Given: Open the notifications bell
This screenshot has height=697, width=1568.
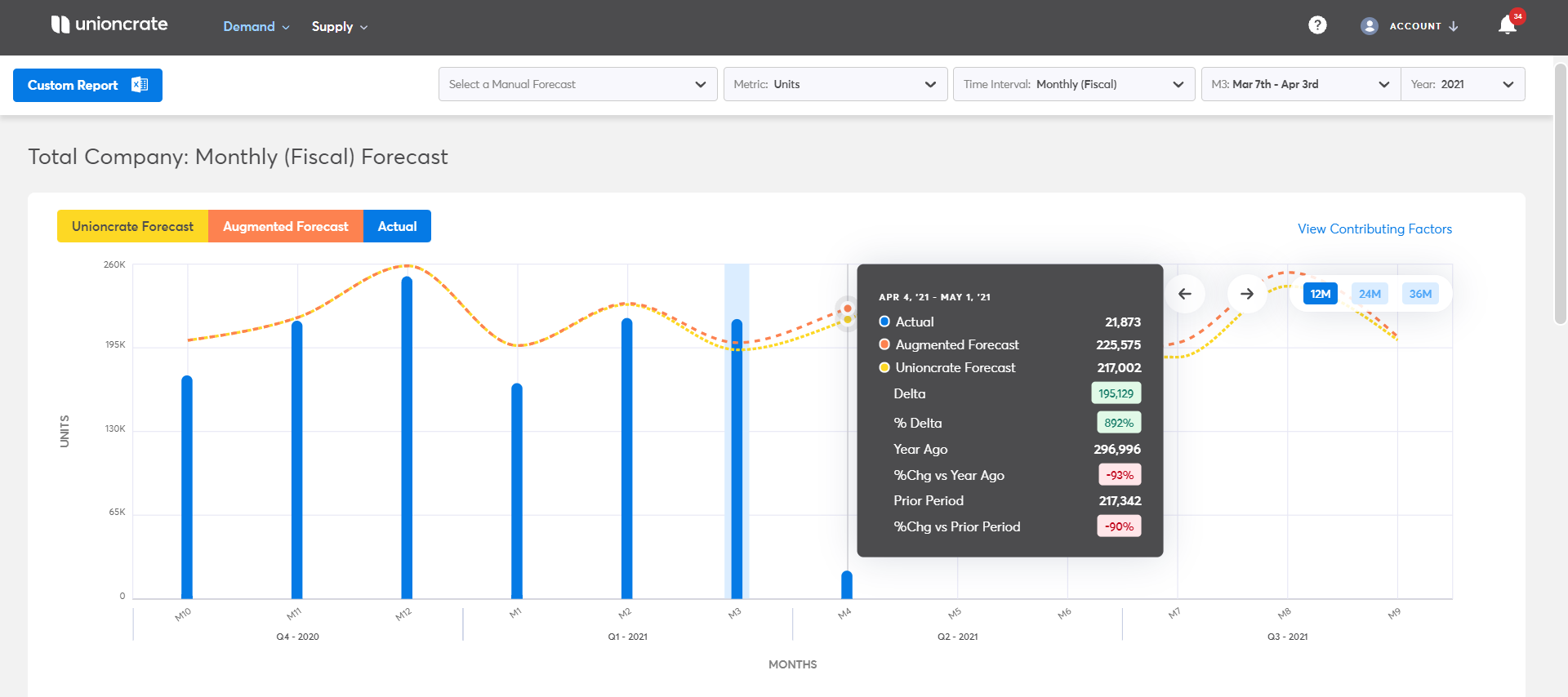Looking at the screenshot, I should tap(1508, 25).
